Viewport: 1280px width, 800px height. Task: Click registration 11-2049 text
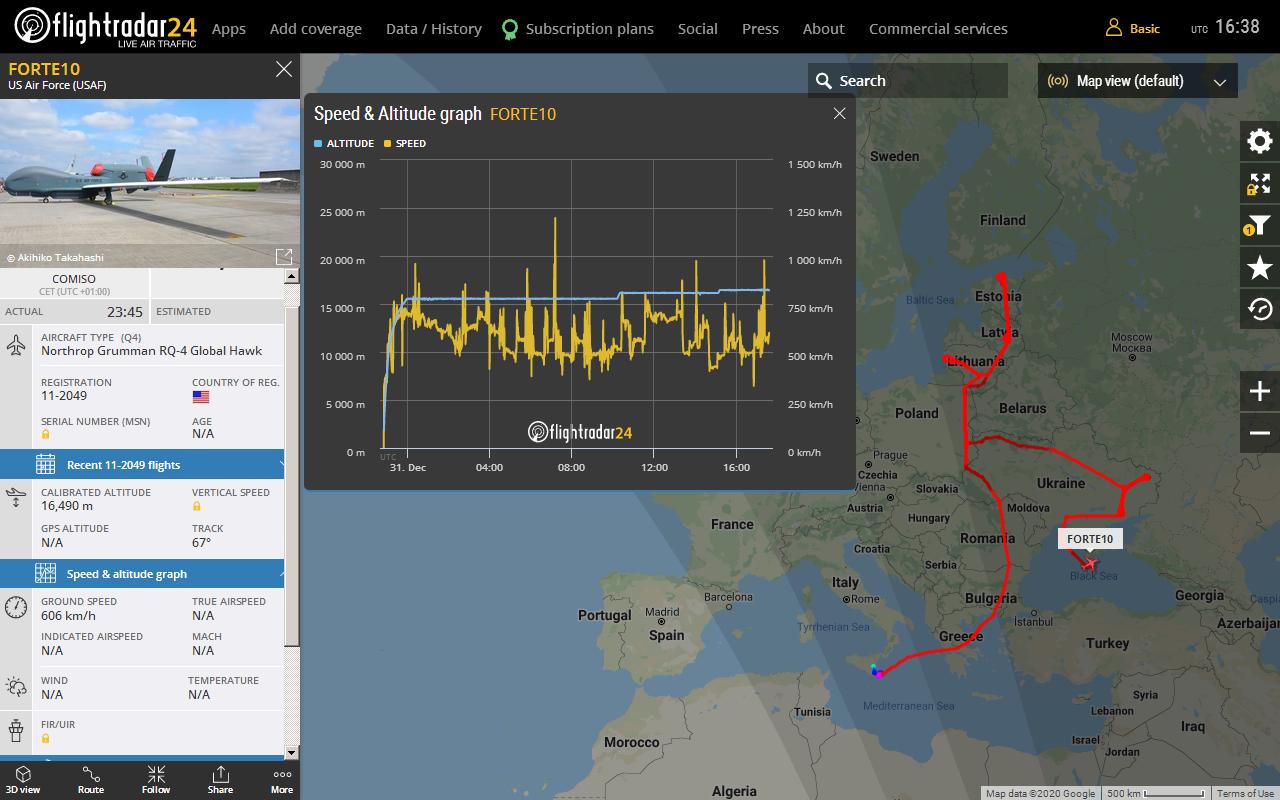tap(64, 396)
